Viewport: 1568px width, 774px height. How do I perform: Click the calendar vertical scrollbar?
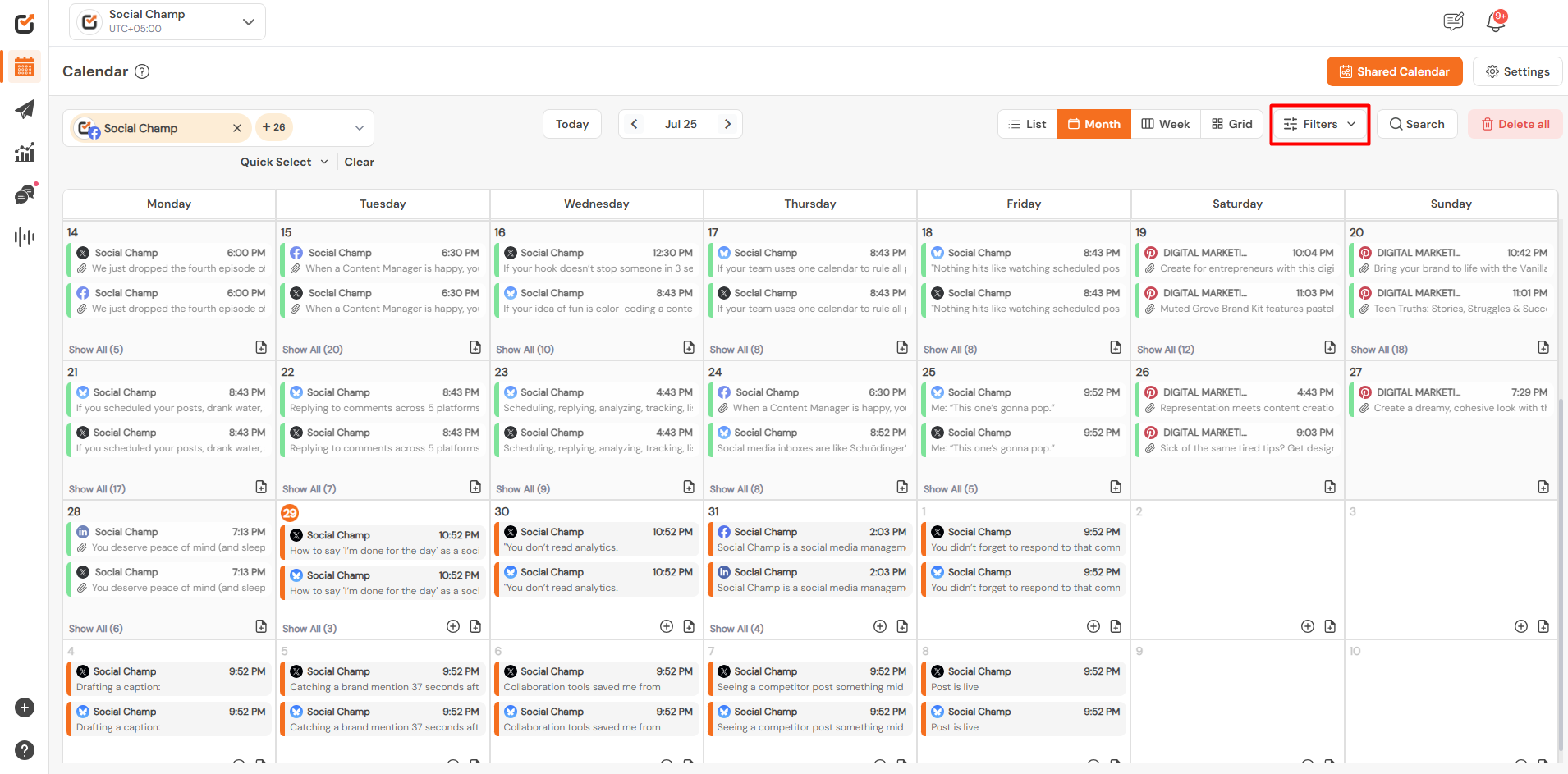(x=1561, y=575)
